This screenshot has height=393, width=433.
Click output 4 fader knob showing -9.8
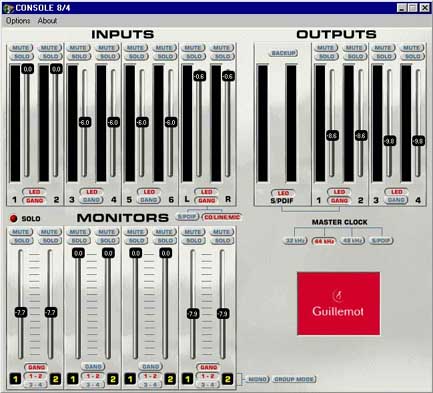[x=418, y=141]
